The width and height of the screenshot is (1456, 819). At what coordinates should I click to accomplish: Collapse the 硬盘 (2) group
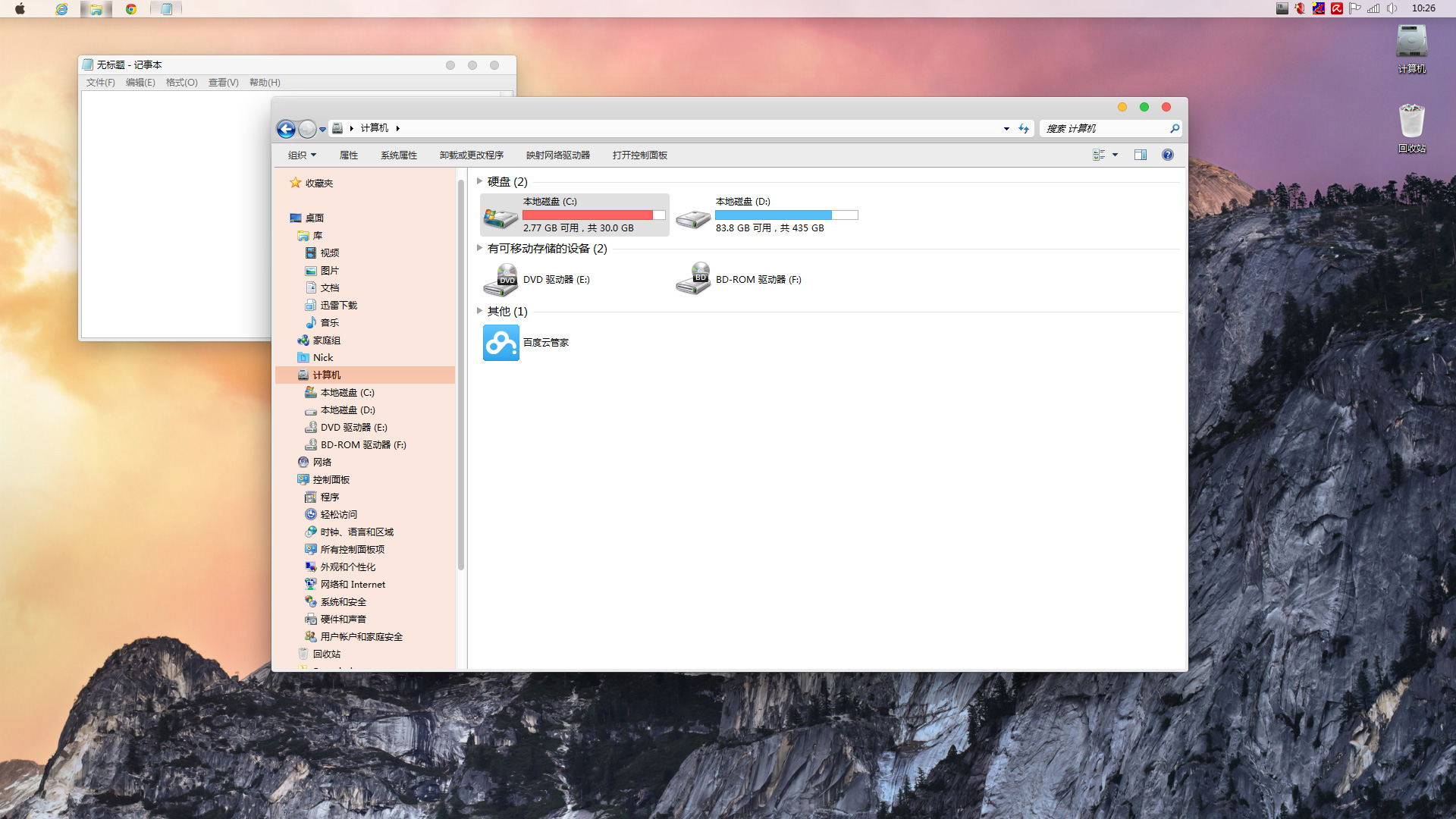(479, 181)
